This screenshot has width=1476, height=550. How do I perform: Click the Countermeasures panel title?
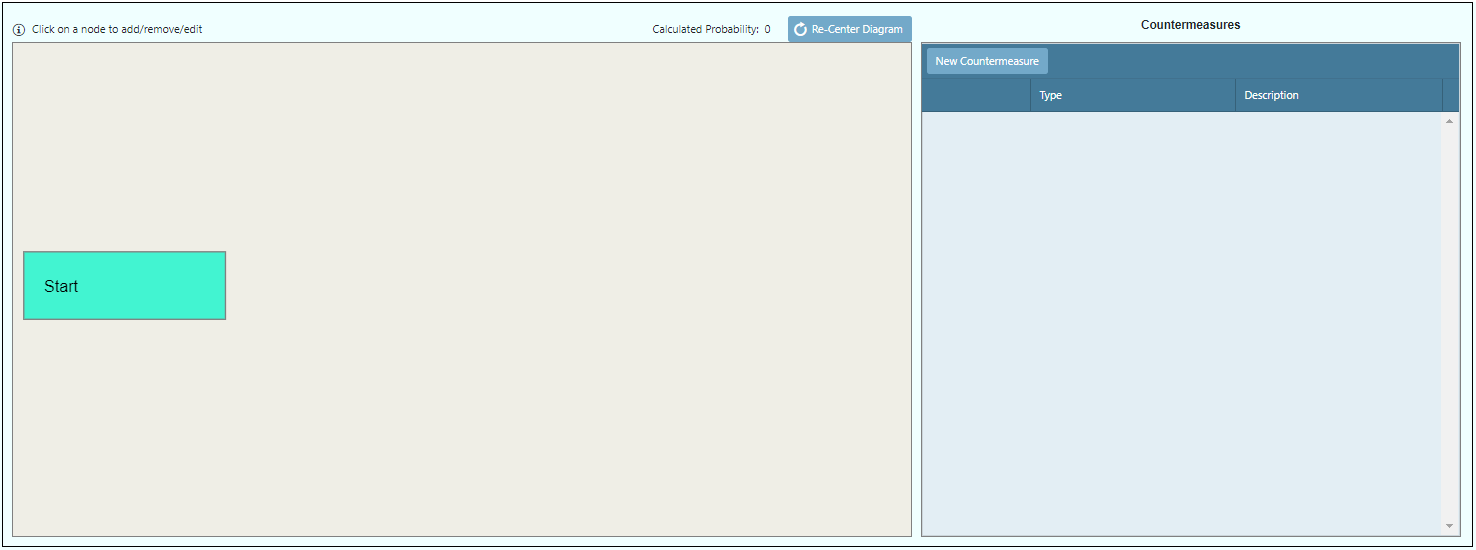tap(1190, 25)
